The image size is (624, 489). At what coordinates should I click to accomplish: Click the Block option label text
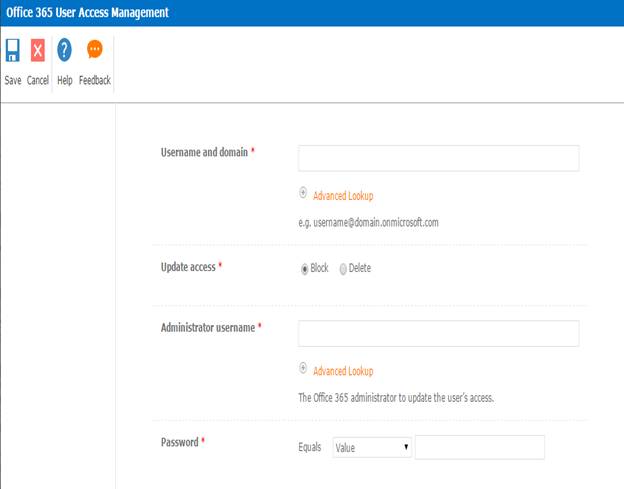[319, 268]
